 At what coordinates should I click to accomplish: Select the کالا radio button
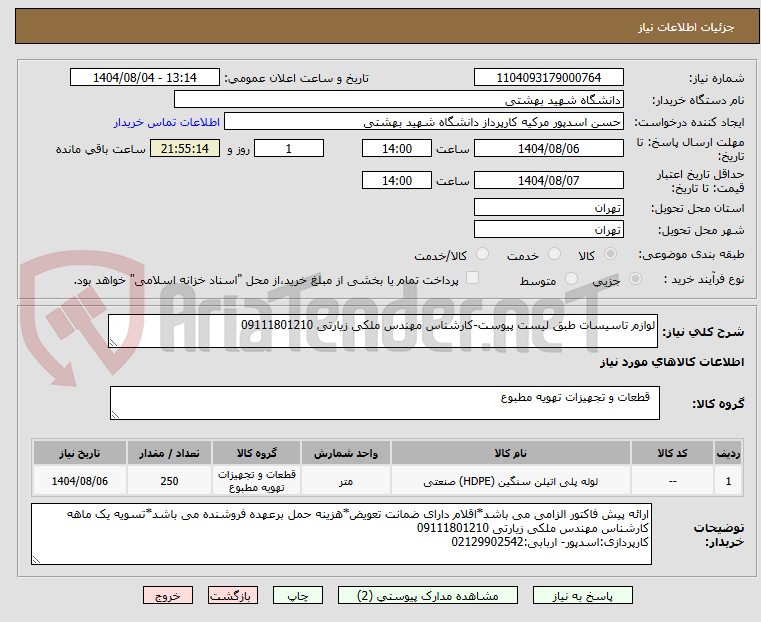[611, 254]
